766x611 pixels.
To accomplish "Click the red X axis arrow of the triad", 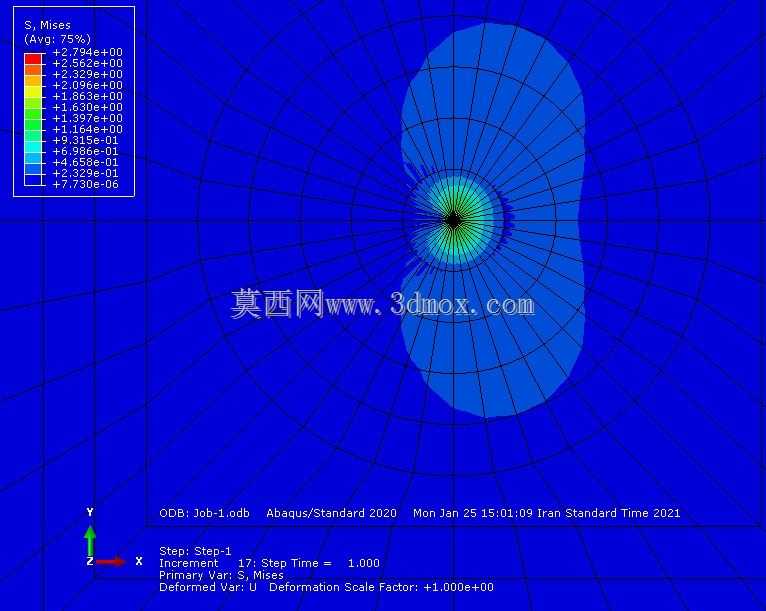I will click(x=110, y=562).
